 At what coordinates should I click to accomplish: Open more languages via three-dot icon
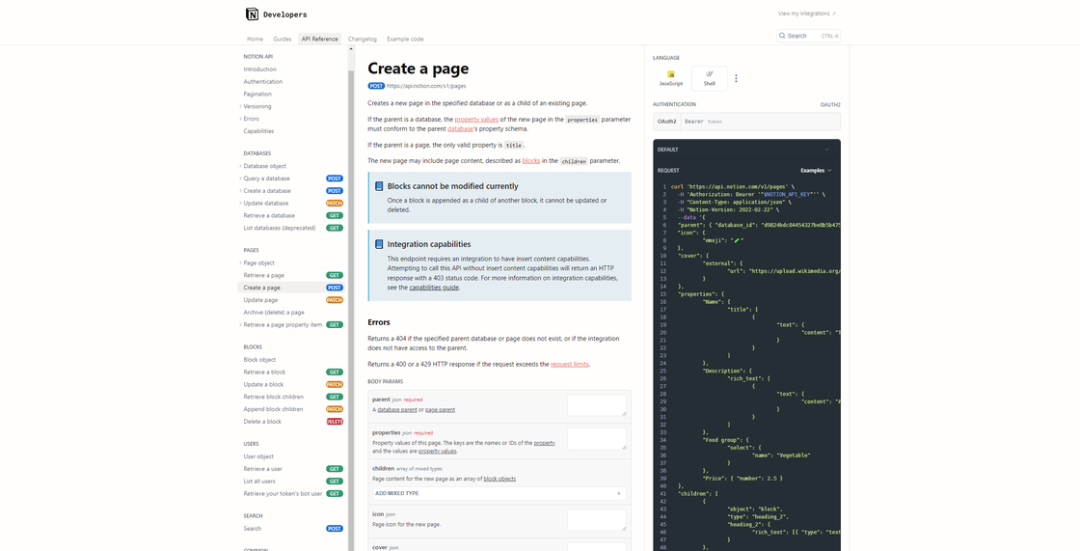736,79
